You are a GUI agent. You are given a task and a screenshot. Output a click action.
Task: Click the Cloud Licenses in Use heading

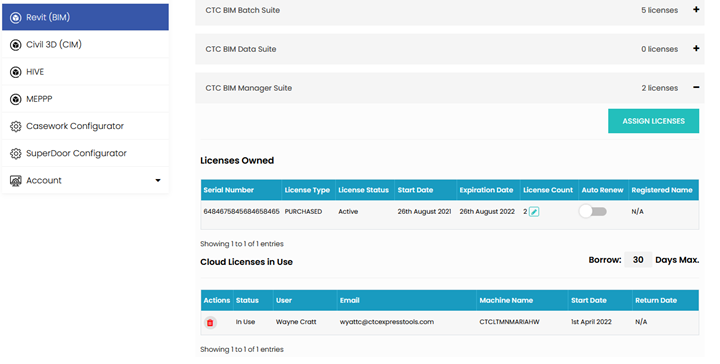(246, 262)
